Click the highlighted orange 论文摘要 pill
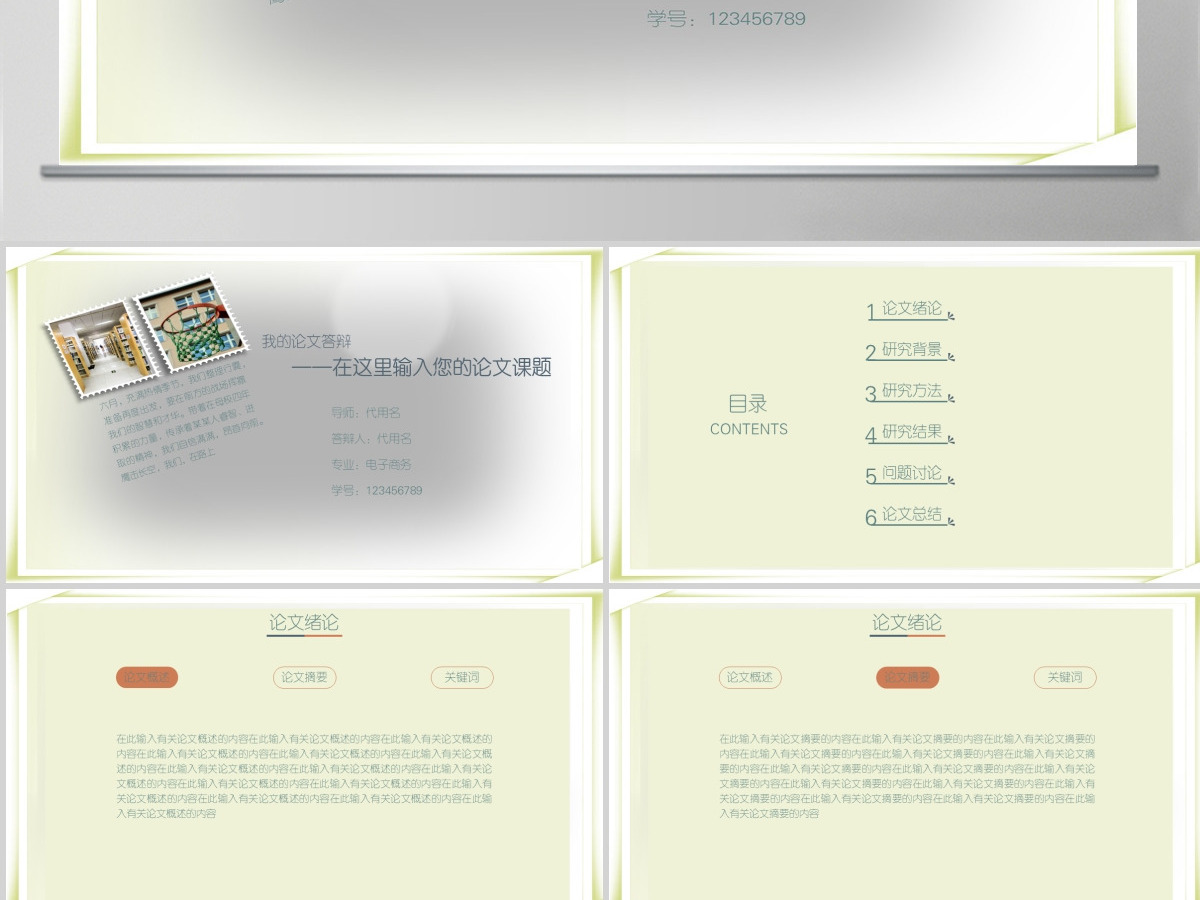Viewport: 1200px width, 900px height. click(908, 677)
